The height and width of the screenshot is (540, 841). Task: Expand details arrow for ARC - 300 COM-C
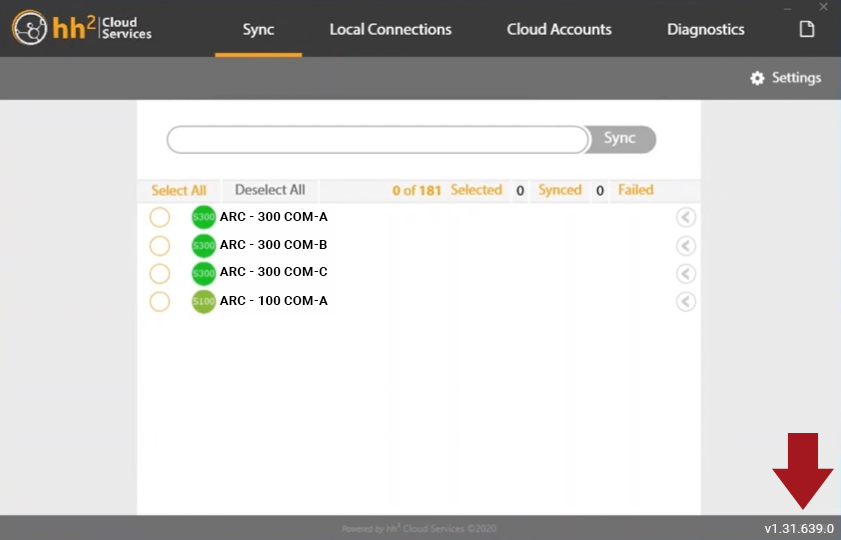685,273
